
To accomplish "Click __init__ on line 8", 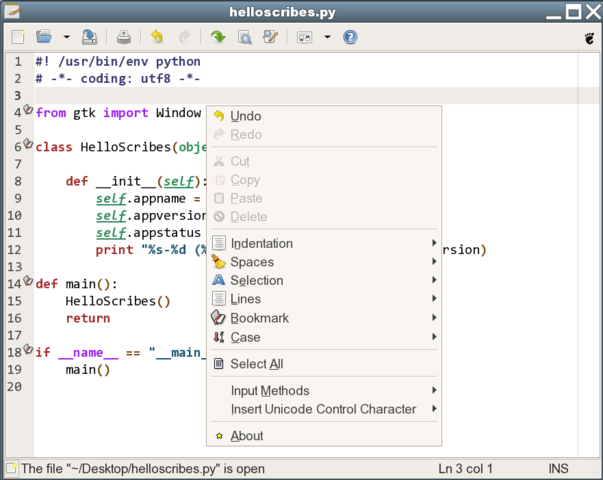I will [x=126, y=181].
